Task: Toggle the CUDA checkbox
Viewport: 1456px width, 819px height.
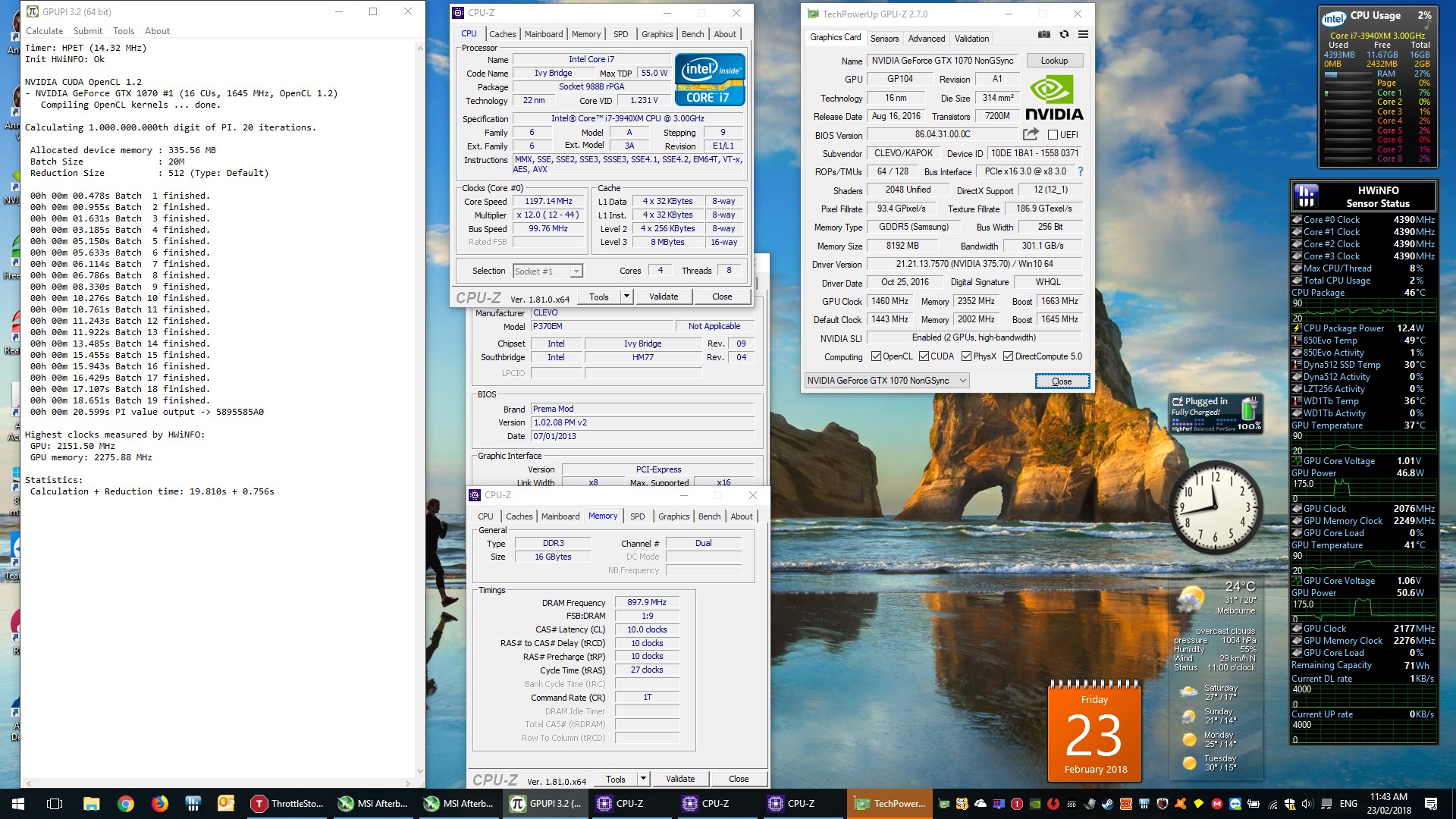Action: point(924,356)
